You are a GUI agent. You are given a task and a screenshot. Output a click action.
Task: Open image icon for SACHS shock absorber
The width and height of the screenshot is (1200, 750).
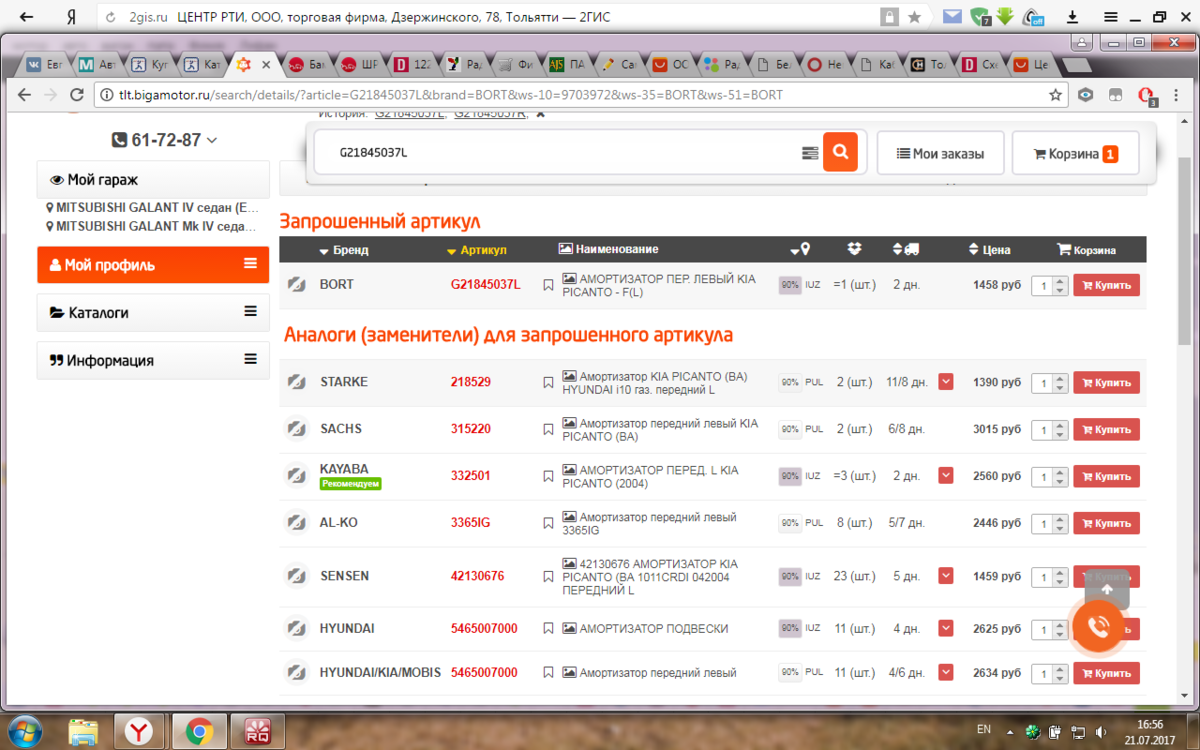(x=569, y=423)
